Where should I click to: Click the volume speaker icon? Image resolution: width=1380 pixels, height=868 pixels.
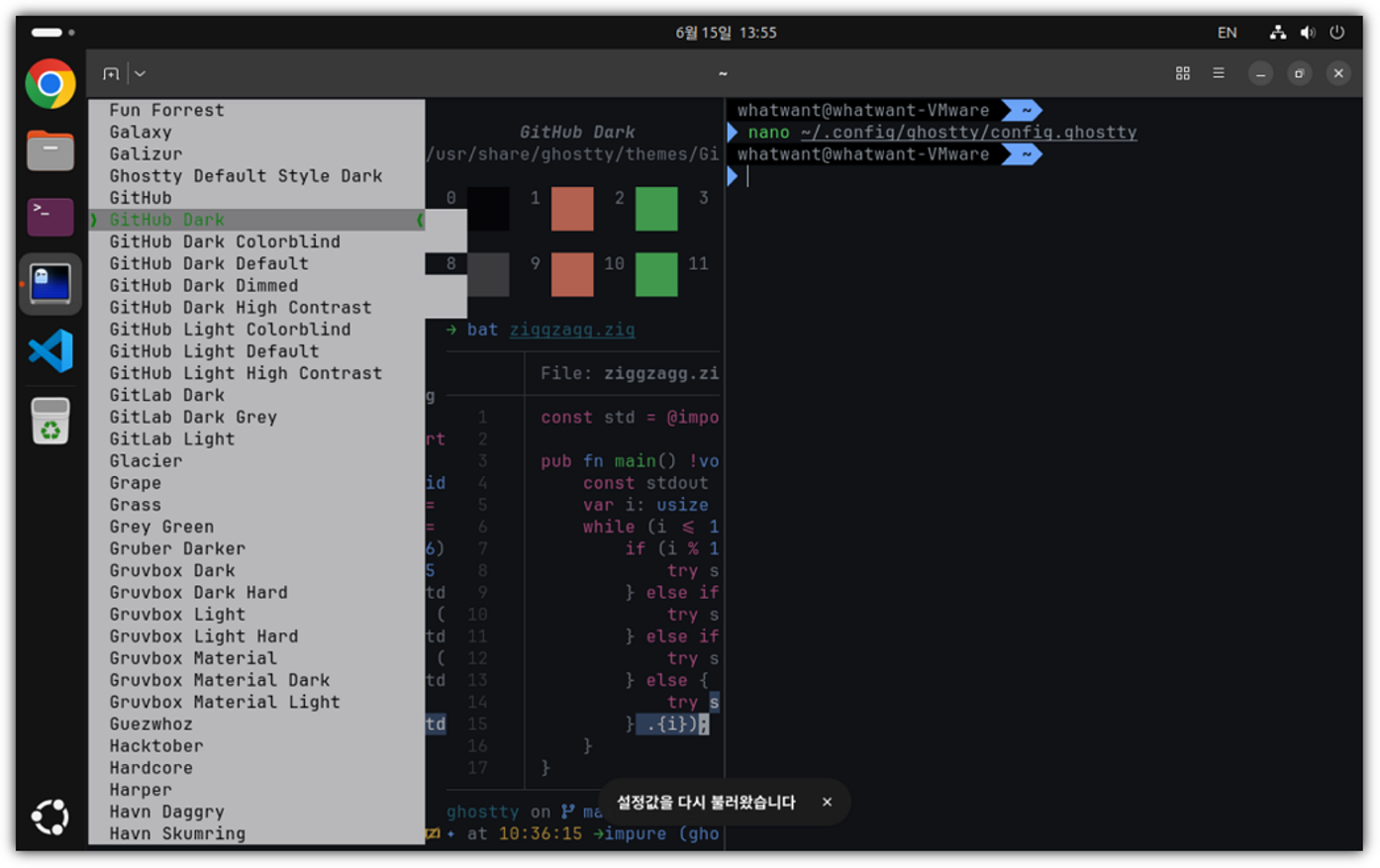pyautogui.click(x=1308, y=33)
